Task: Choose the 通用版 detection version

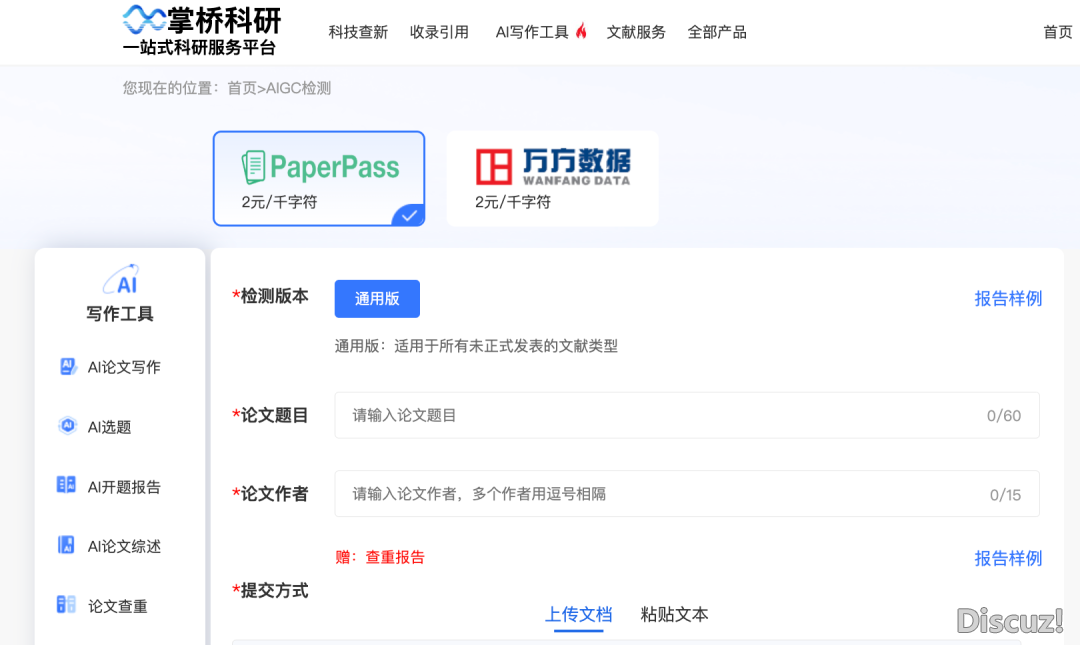Action: point(377,299)
